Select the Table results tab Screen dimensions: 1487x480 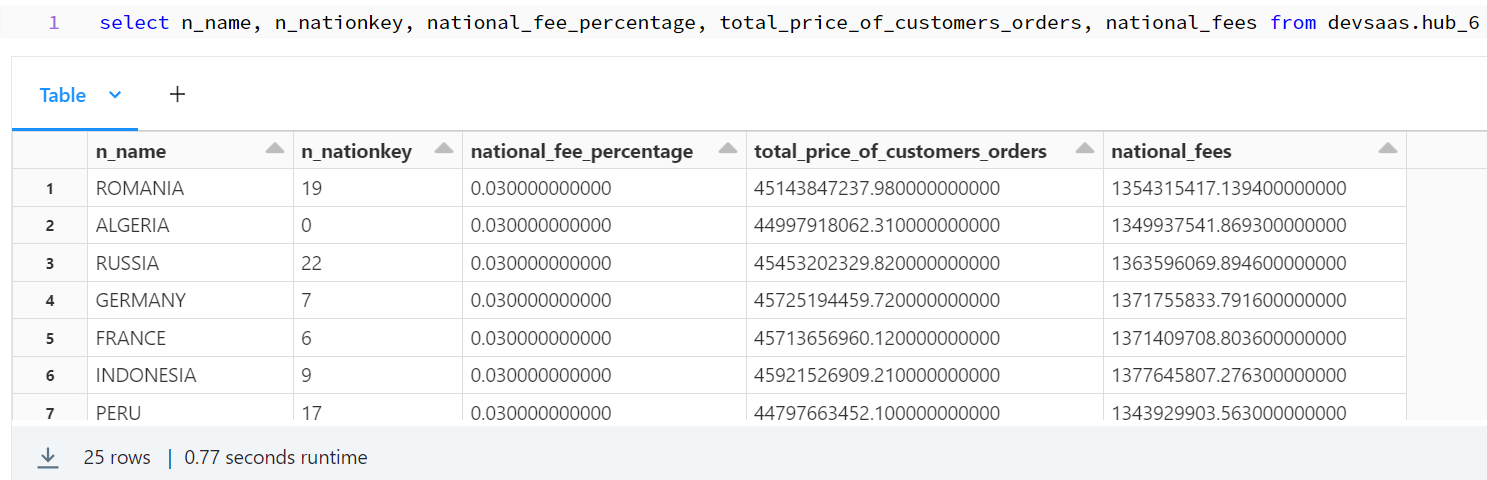pyautogui.click(x=63, y=95)
